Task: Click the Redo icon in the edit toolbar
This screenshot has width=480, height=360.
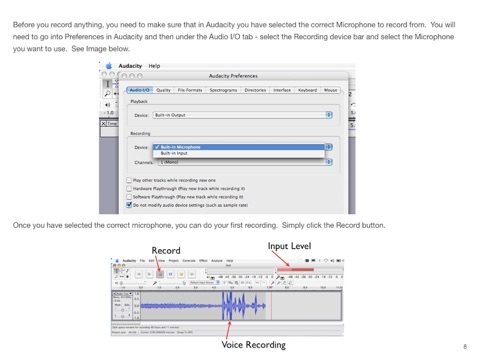Action: 264,283
